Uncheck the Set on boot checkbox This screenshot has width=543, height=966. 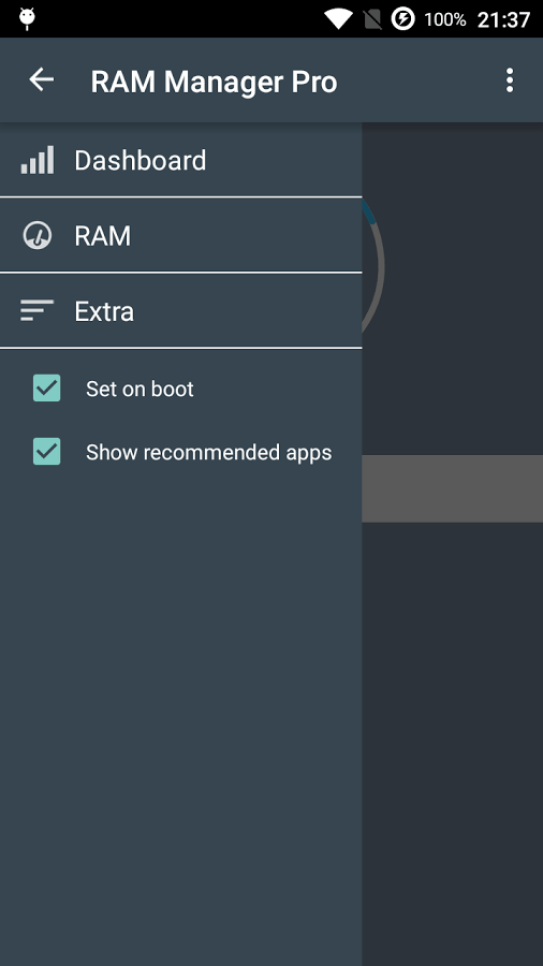(47, 388)
